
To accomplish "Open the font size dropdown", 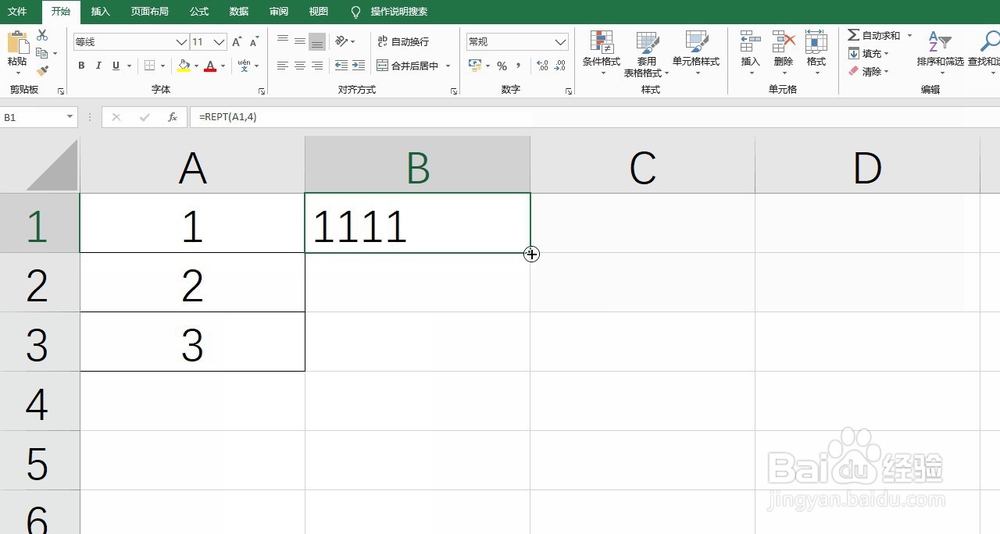I will (219, 42).
